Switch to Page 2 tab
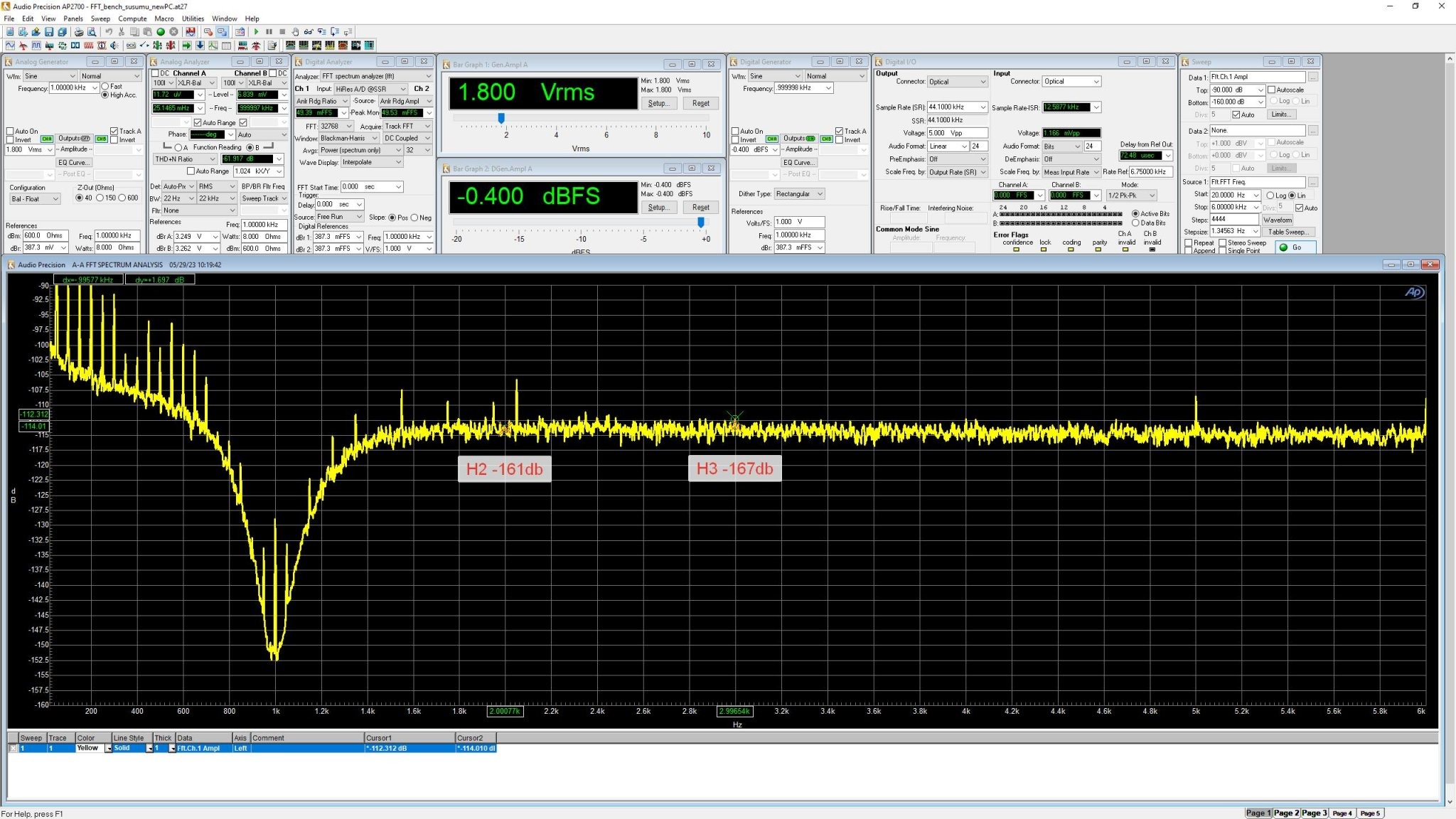 pyautogui.click(x=1286, y=813)
